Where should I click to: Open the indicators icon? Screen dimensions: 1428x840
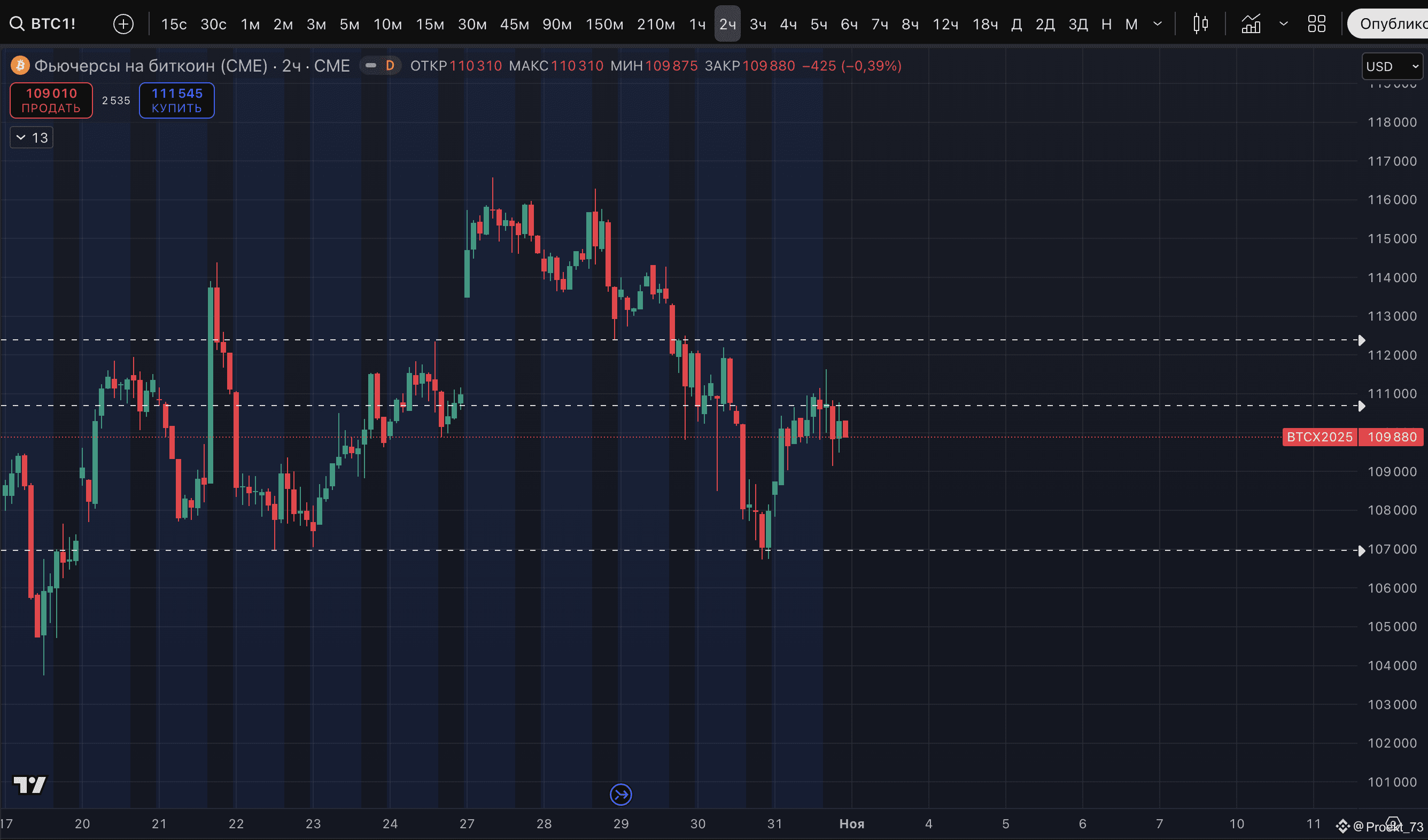[1251, 24]
